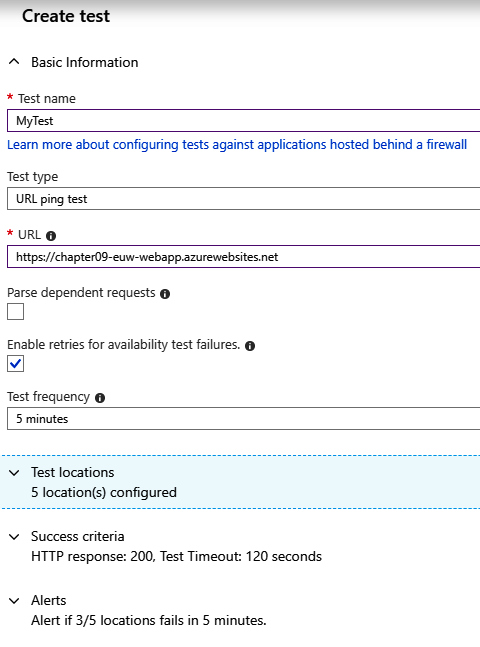
Task: Check the Parse dependent requests checkbox
Action: (15, 312)
